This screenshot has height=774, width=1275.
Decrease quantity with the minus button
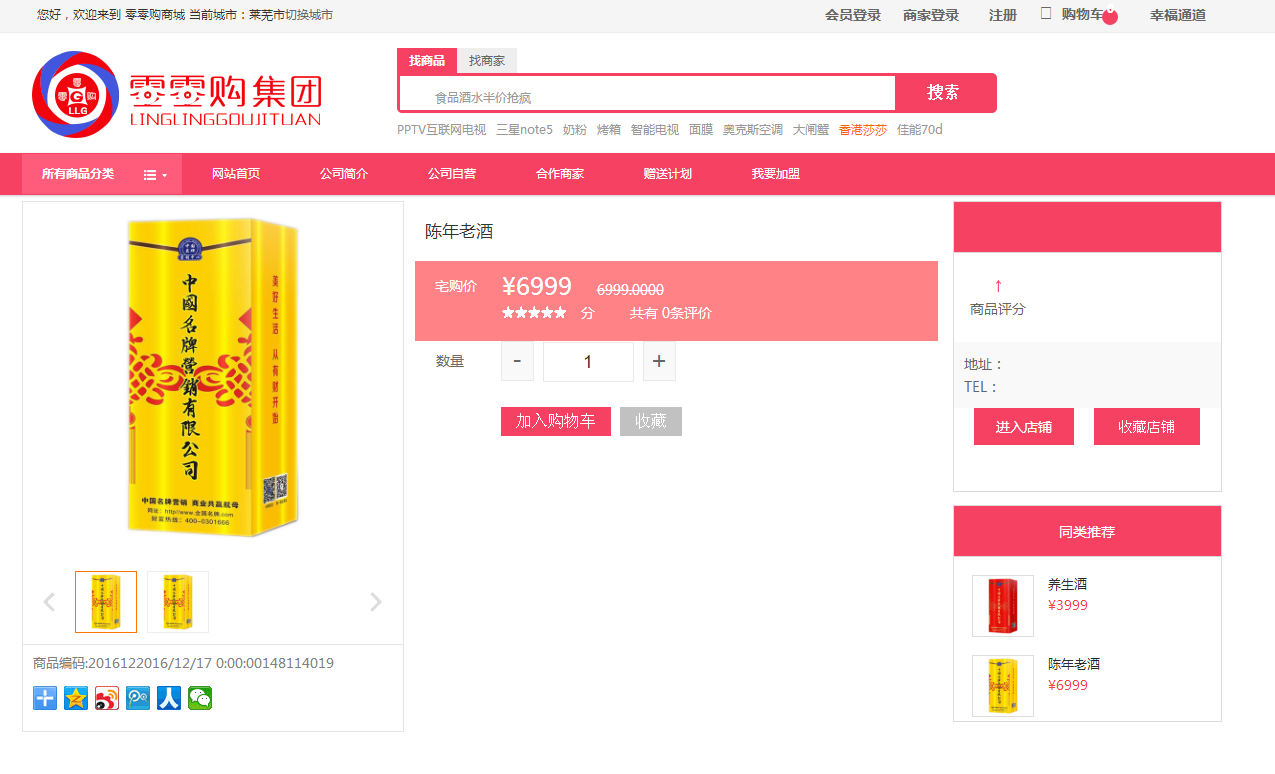(517, 362)
